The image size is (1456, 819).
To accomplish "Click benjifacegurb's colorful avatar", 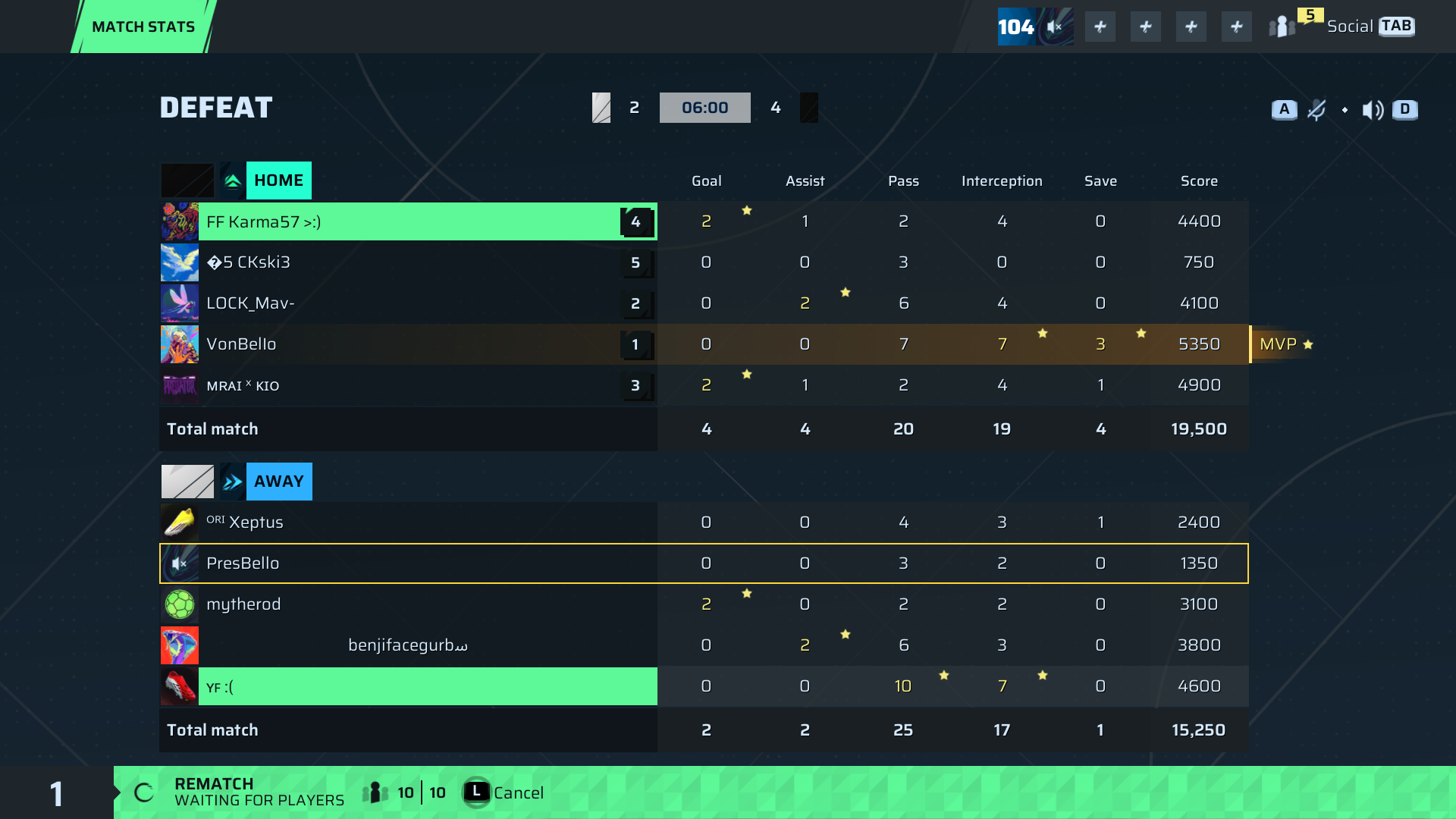I will click(180, 645).
